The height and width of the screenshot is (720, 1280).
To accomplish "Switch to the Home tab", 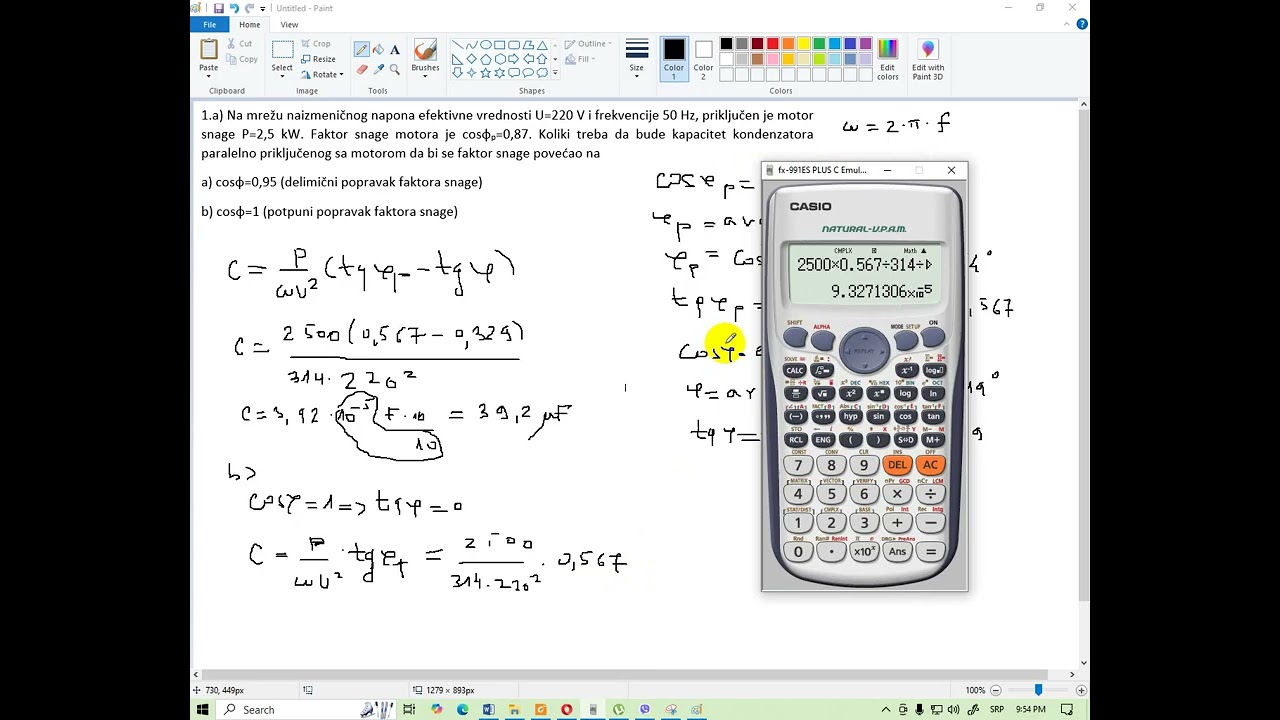I will point(249,25).
